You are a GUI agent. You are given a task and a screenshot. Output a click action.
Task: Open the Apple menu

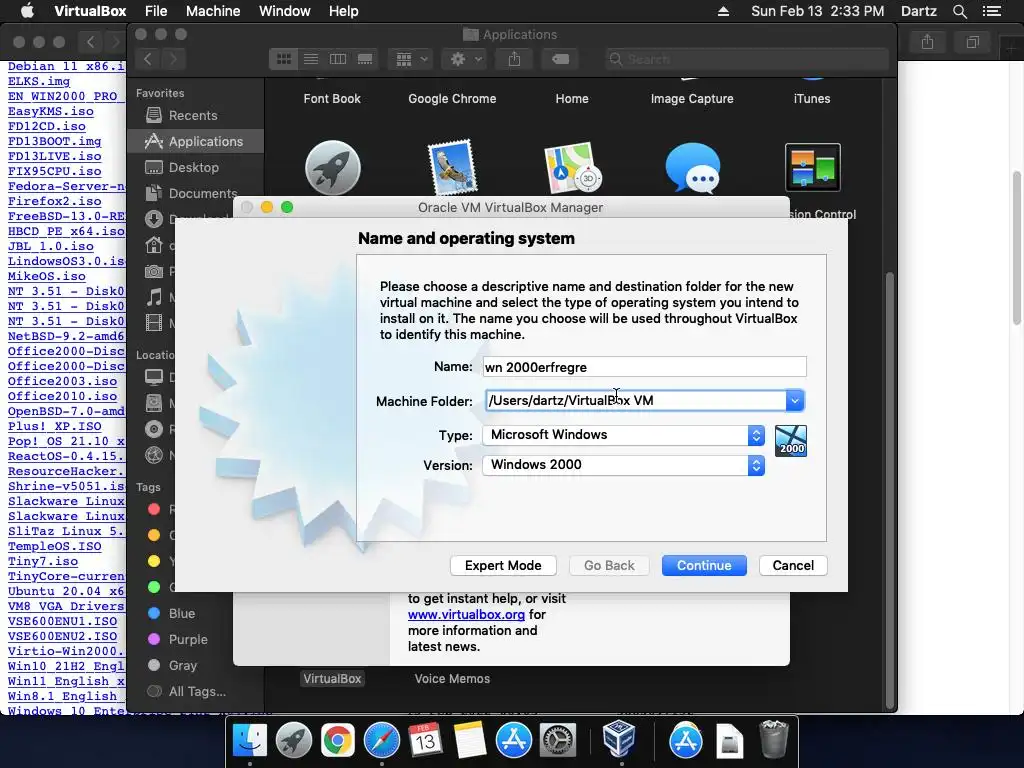pos(27,11)
